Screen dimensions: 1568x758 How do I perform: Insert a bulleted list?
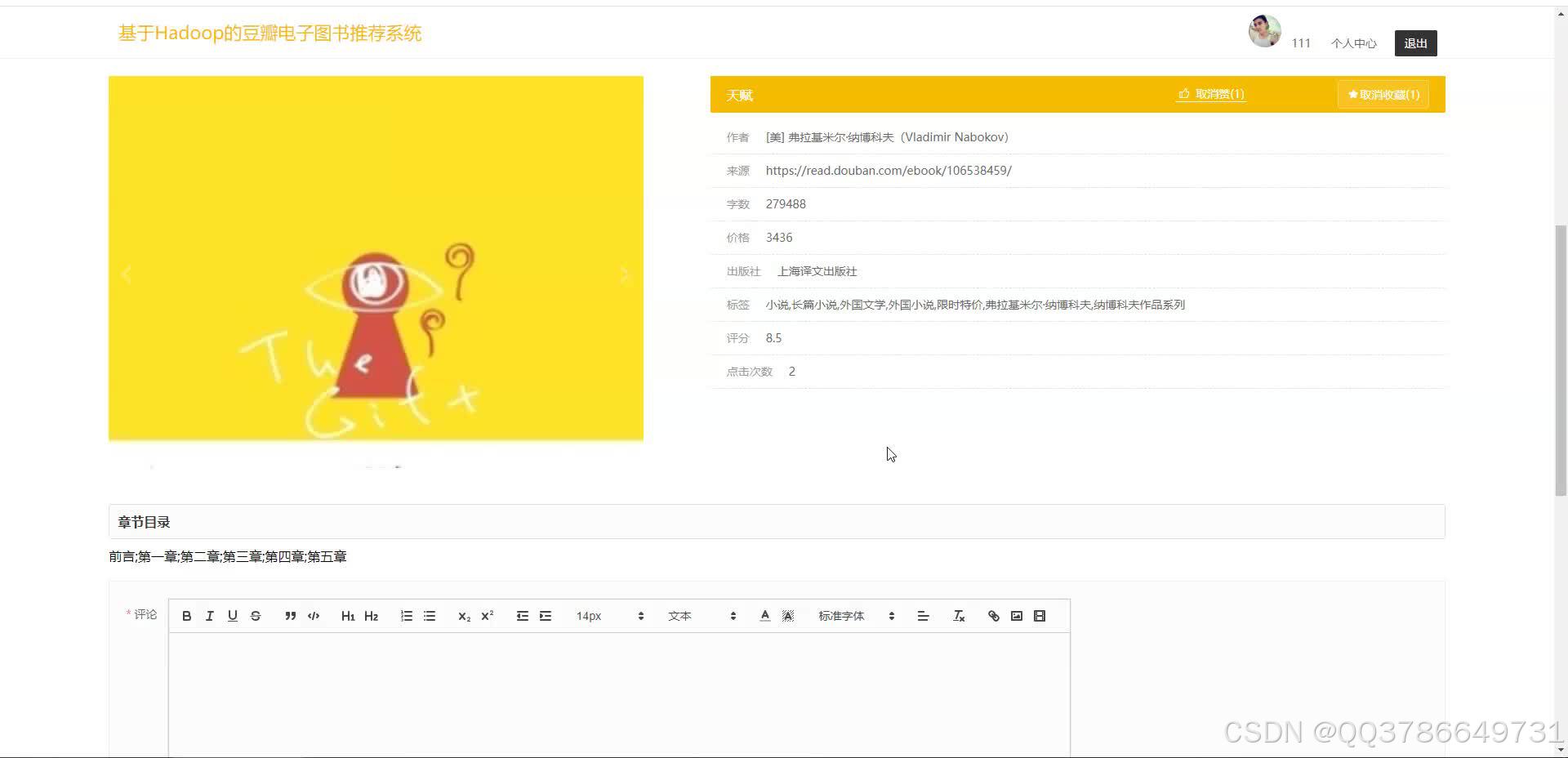tap(430, 616)
